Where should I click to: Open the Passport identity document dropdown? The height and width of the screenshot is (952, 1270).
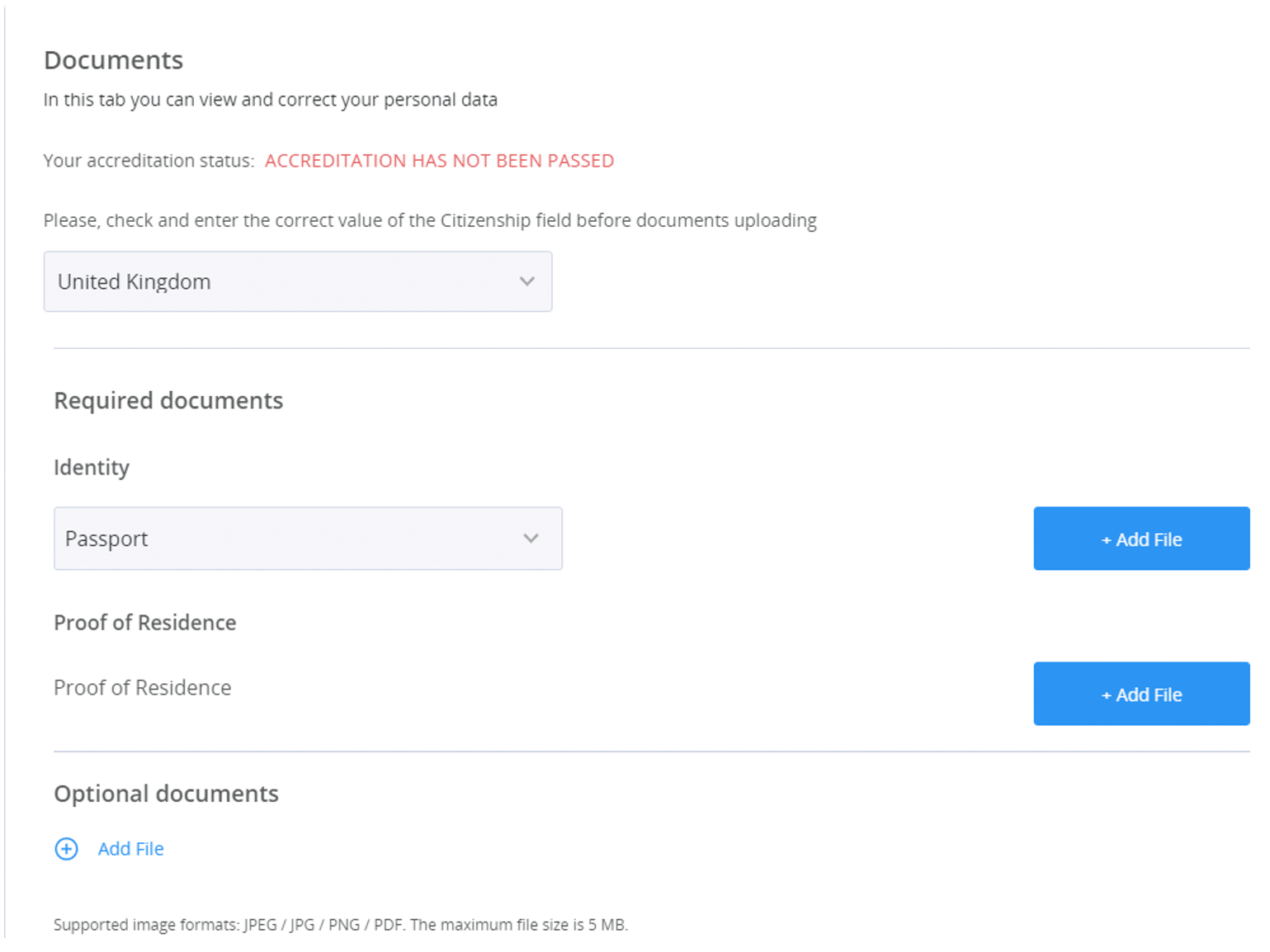click(308, 538)
